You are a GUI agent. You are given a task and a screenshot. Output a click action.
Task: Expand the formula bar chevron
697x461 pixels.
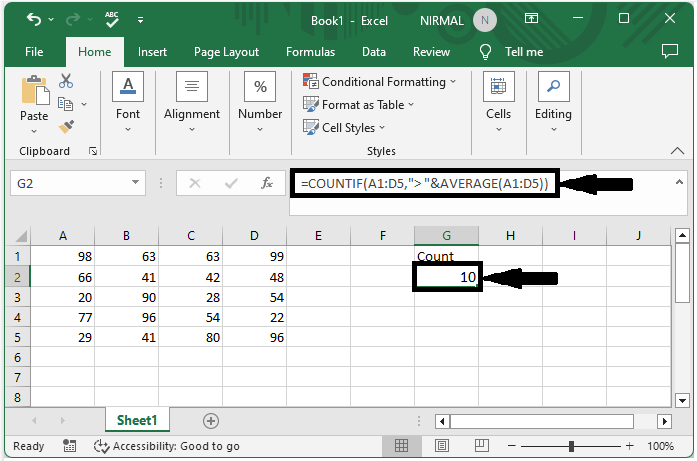point(679,182)
